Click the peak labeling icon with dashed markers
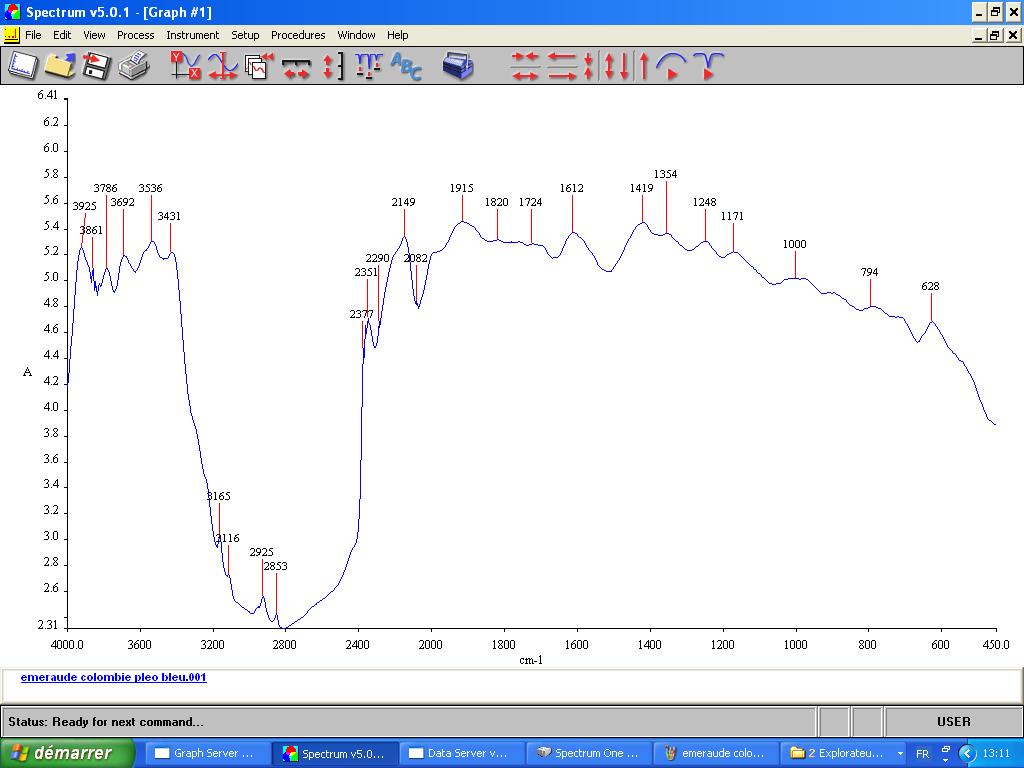 click(368, 66)
